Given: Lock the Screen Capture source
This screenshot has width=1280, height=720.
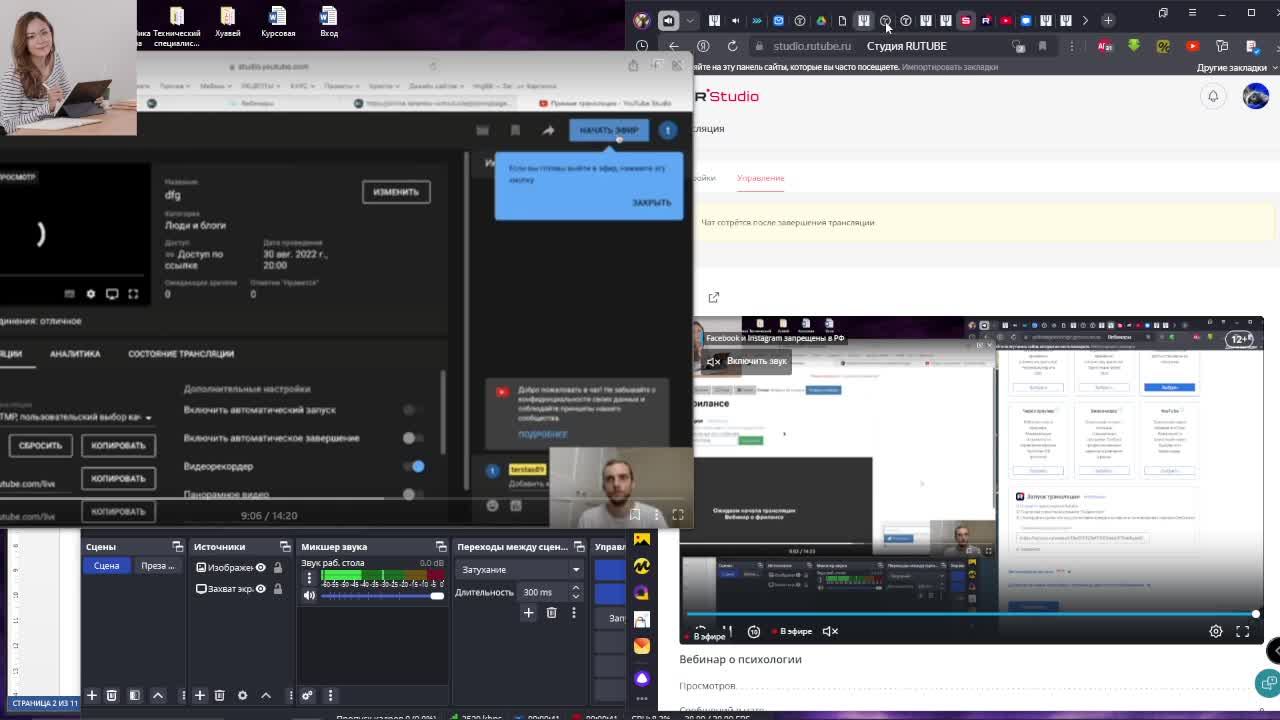Looking at the screenshot, I should [x=278, y=588].
